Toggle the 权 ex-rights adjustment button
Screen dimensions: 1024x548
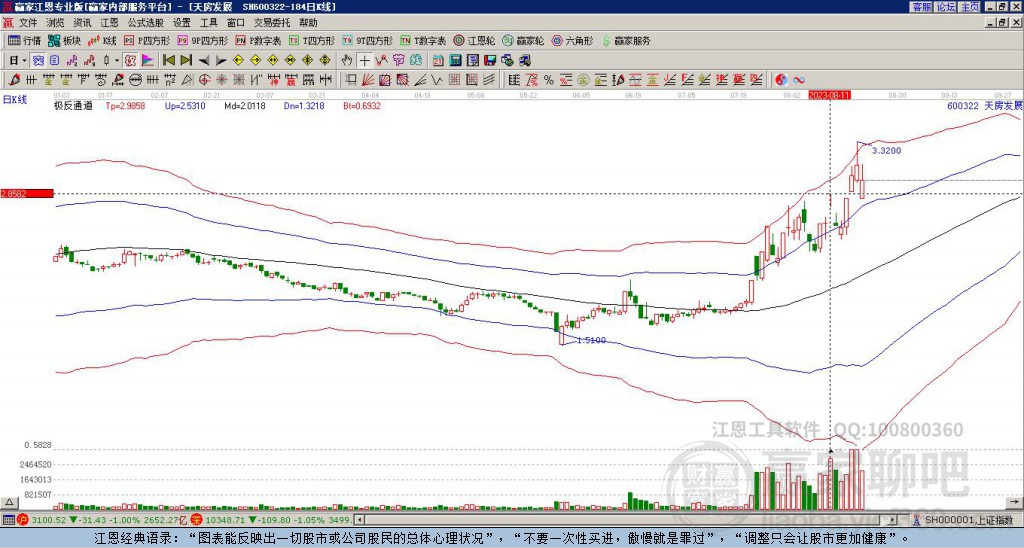pos(130,61)
